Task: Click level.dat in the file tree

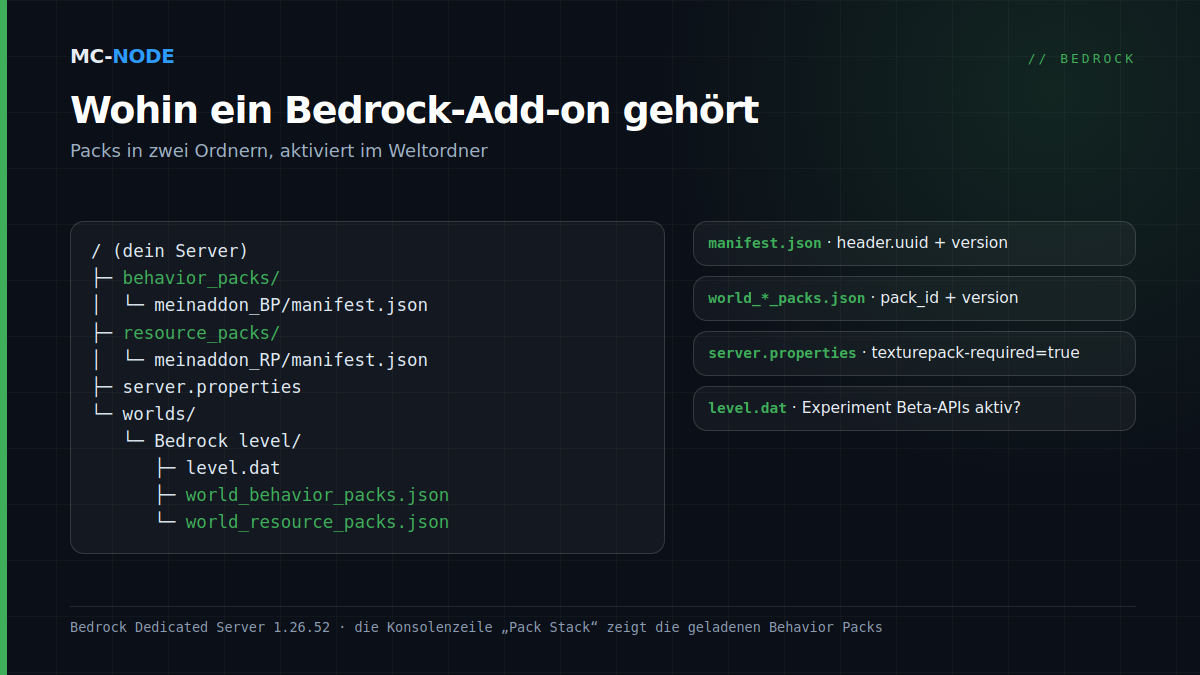Action: point(233,467)
